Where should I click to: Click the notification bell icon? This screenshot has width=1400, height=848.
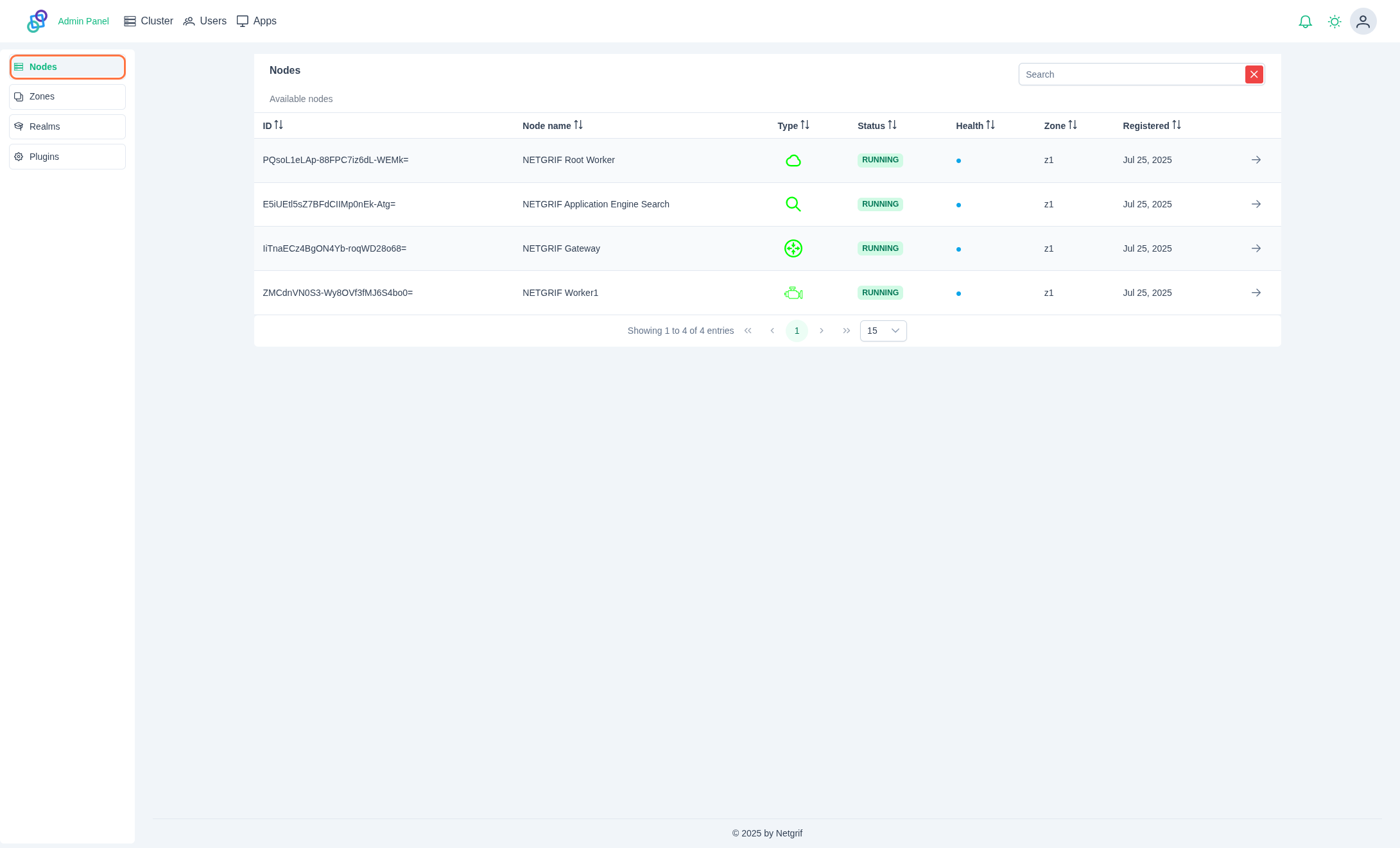(x=1305, y=22)
